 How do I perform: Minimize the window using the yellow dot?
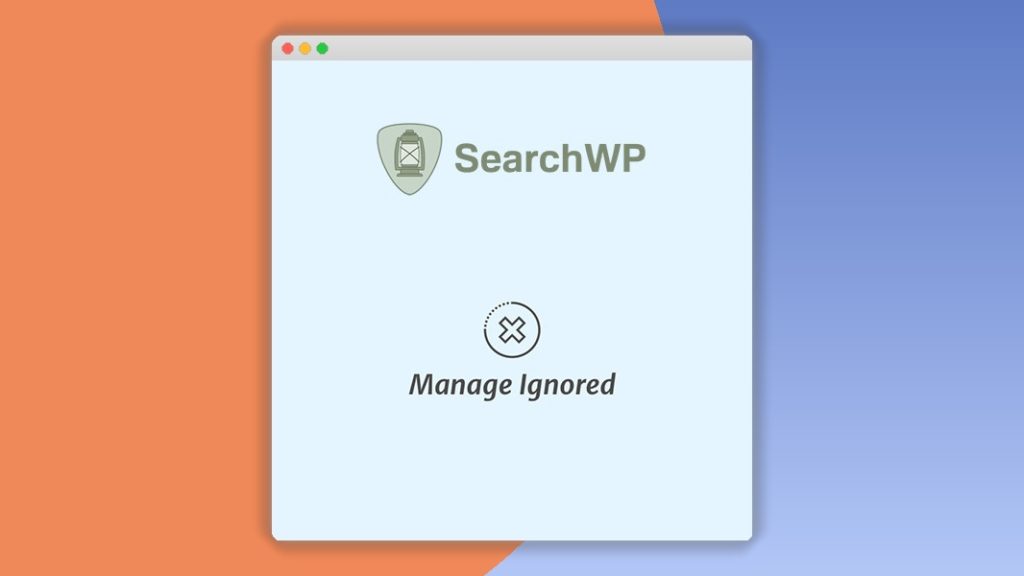click(x=305, y=48)
